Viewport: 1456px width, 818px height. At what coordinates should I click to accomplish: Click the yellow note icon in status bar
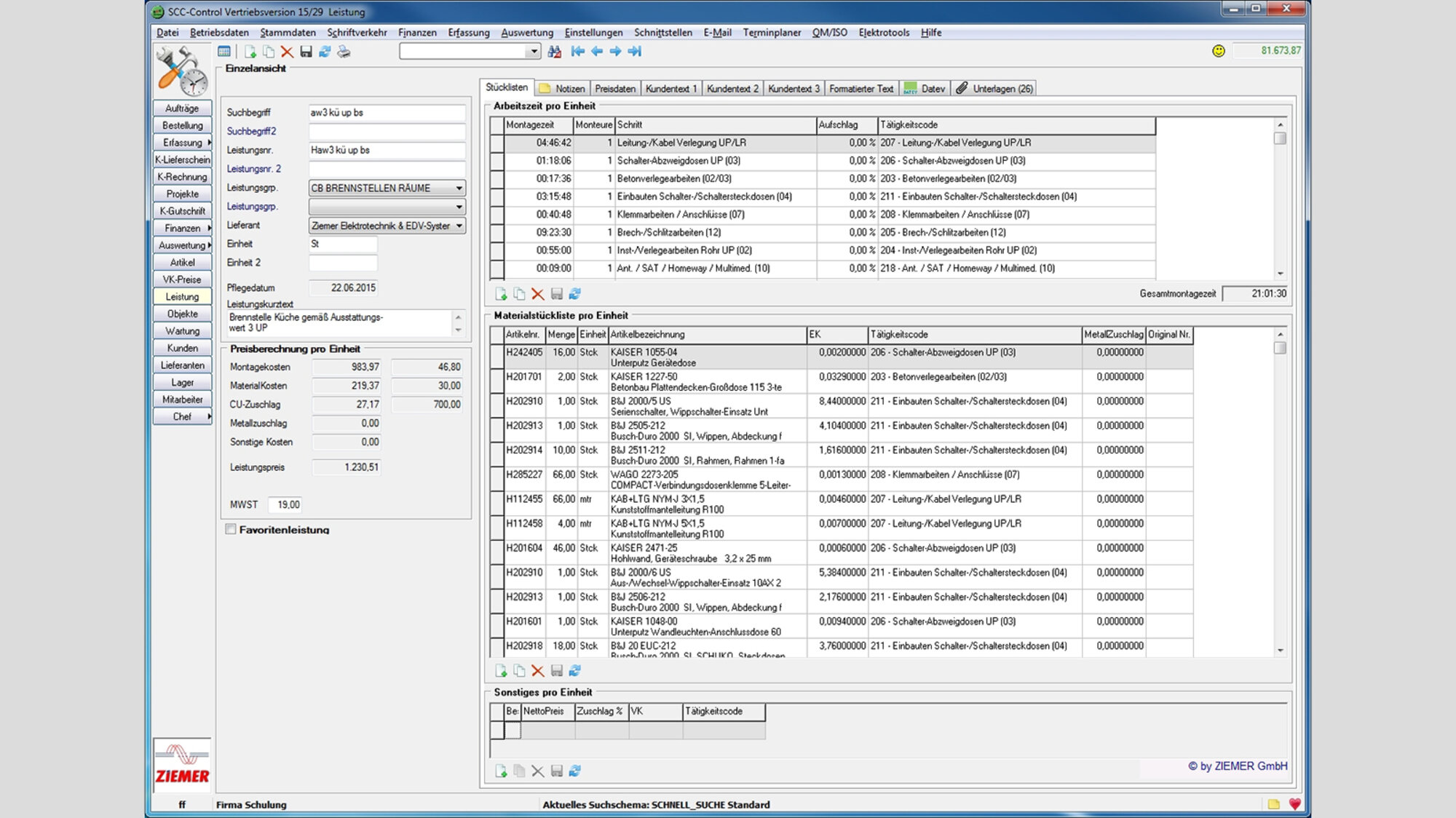1273,804
